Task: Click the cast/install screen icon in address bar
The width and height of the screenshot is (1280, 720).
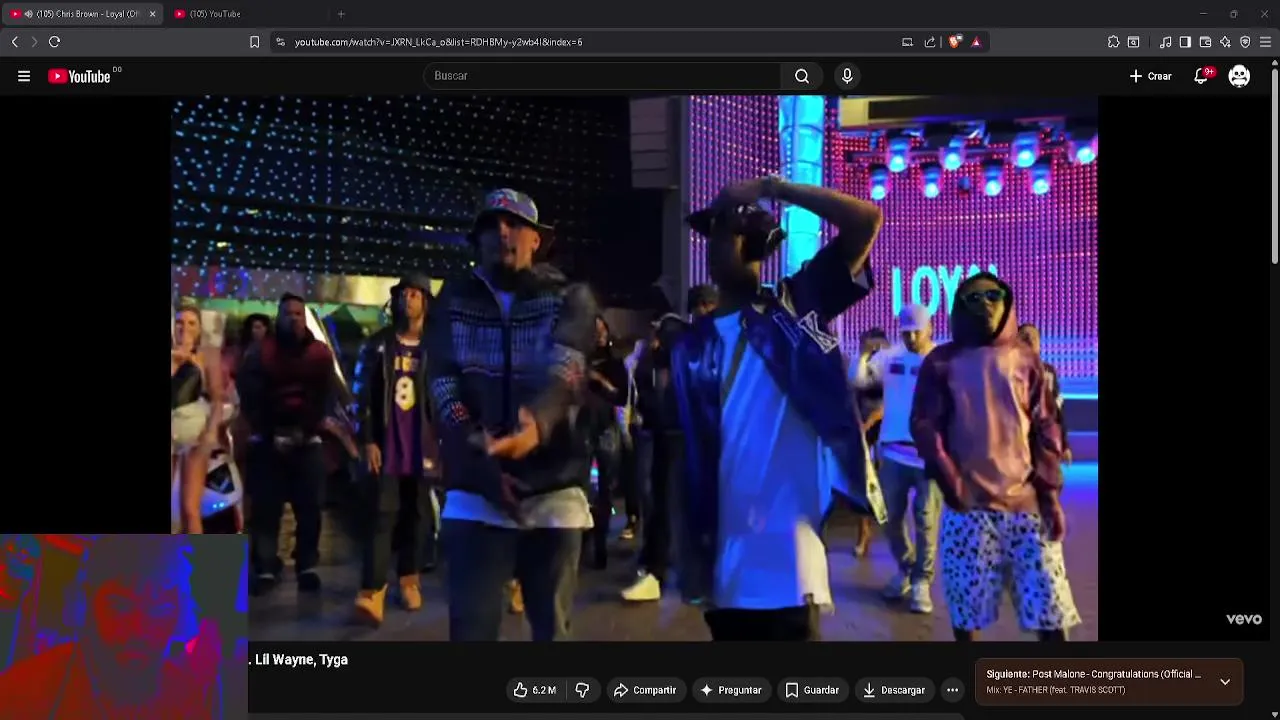Action: [907, 42]
